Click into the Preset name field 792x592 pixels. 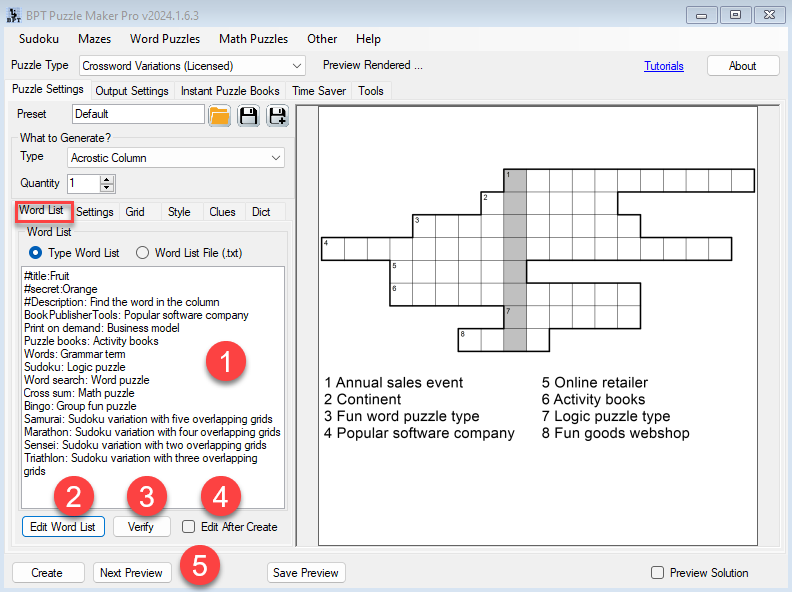click(x=137, y=114)
